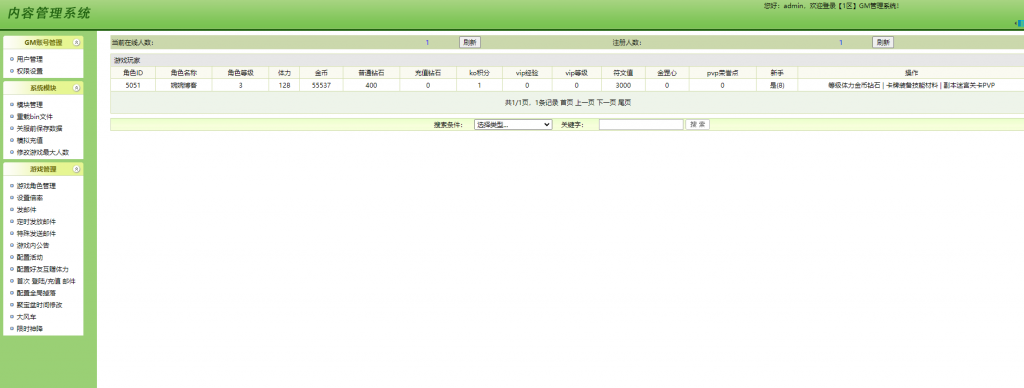
Task: Click the 游戏玩家 table caption
Action: coord(127,60)
